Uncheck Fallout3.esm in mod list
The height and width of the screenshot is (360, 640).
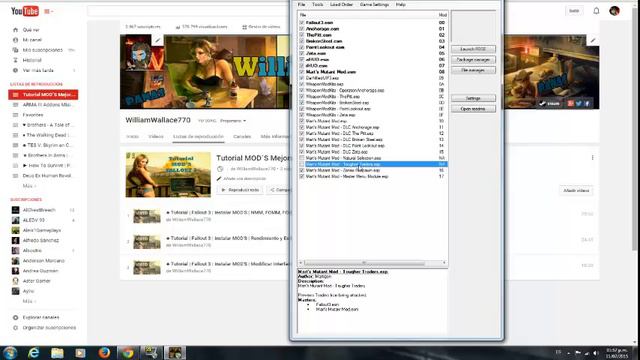click(x=302, y=23)
